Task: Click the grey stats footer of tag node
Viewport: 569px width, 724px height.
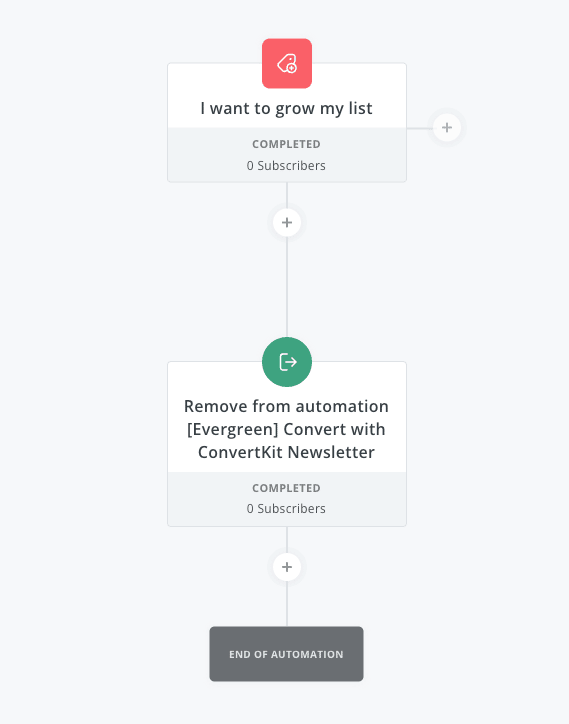Action: coord(287,155)
